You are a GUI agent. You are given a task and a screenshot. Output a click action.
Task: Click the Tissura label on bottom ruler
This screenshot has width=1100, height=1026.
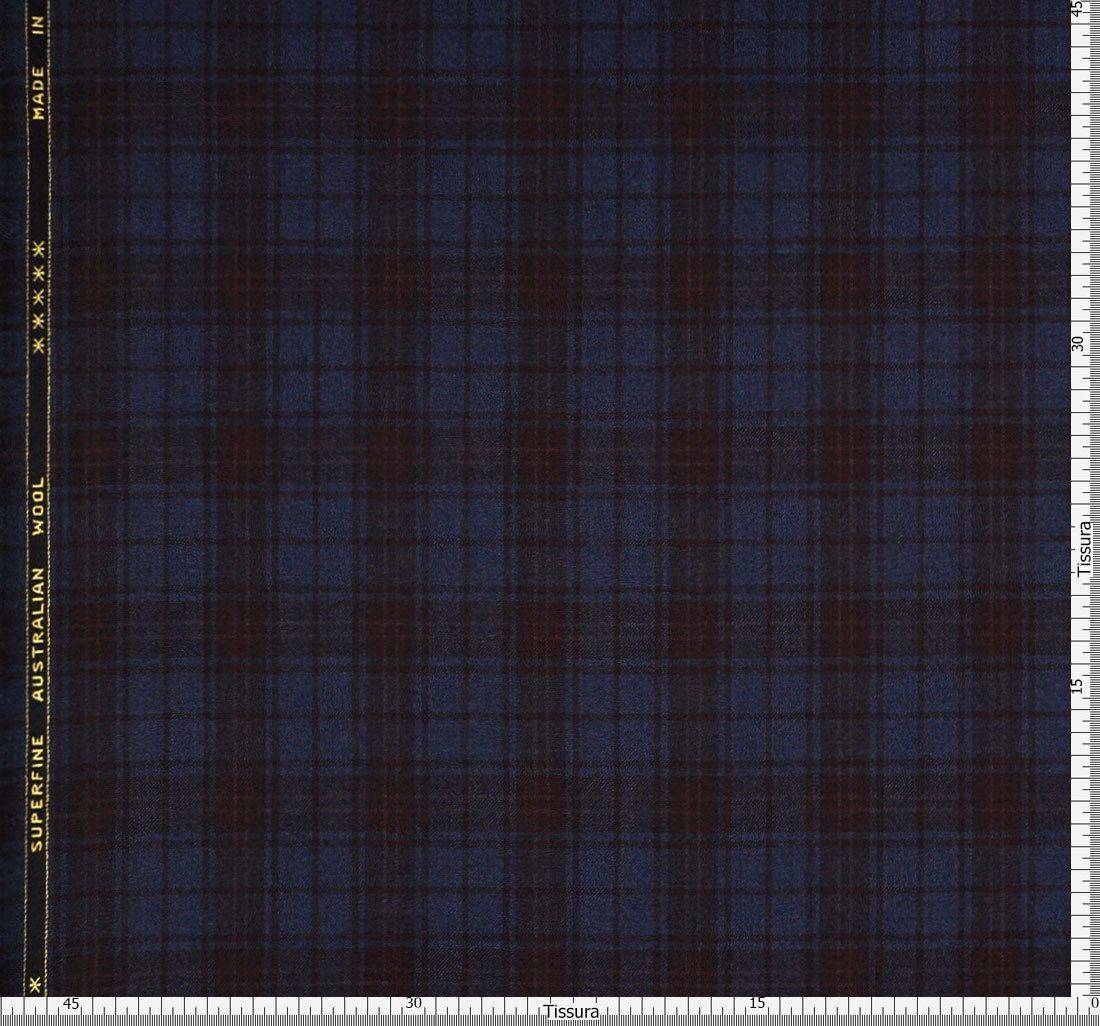pyautogui.click(x=571, y=1012)
